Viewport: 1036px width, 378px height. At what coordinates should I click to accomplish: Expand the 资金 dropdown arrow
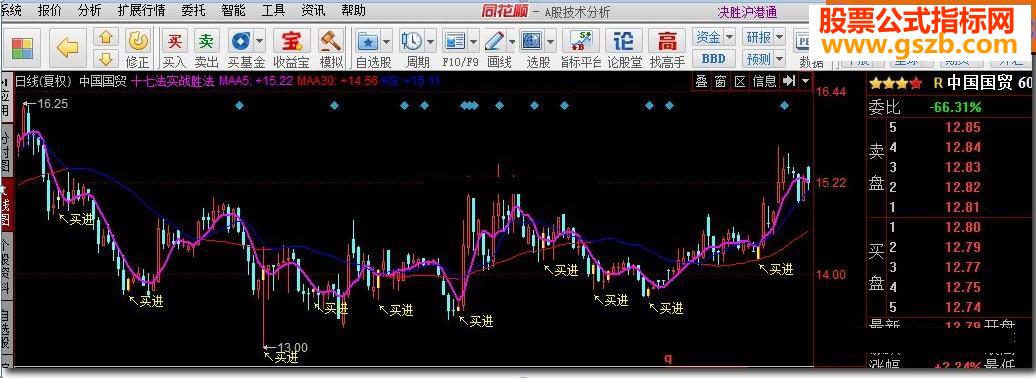click(729, 37)
